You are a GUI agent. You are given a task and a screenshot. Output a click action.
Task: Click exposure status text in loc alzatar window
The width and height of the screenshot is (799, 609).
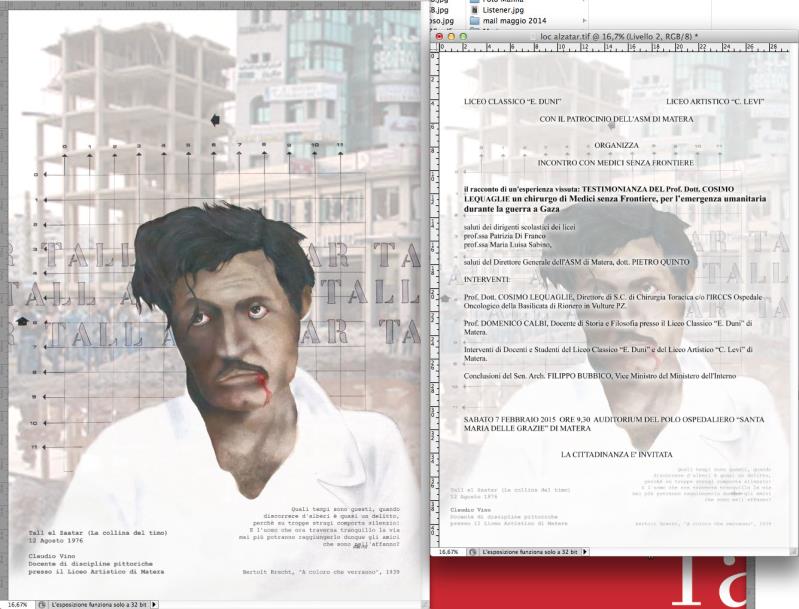click(530, 552)
